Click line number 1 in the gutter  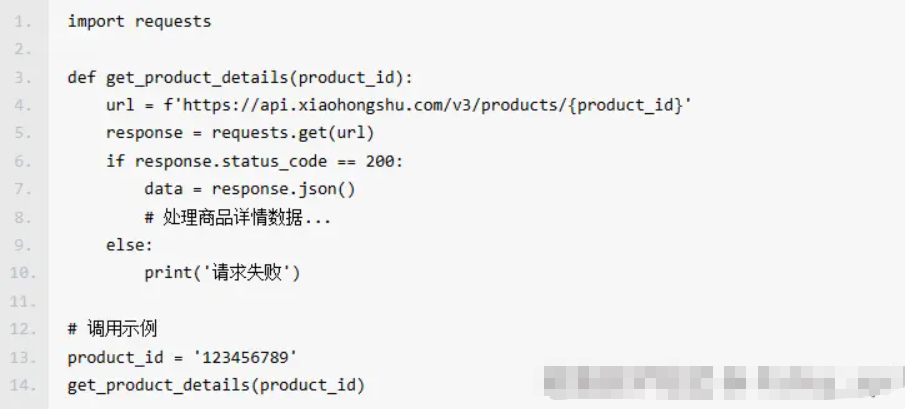[24, 21]
